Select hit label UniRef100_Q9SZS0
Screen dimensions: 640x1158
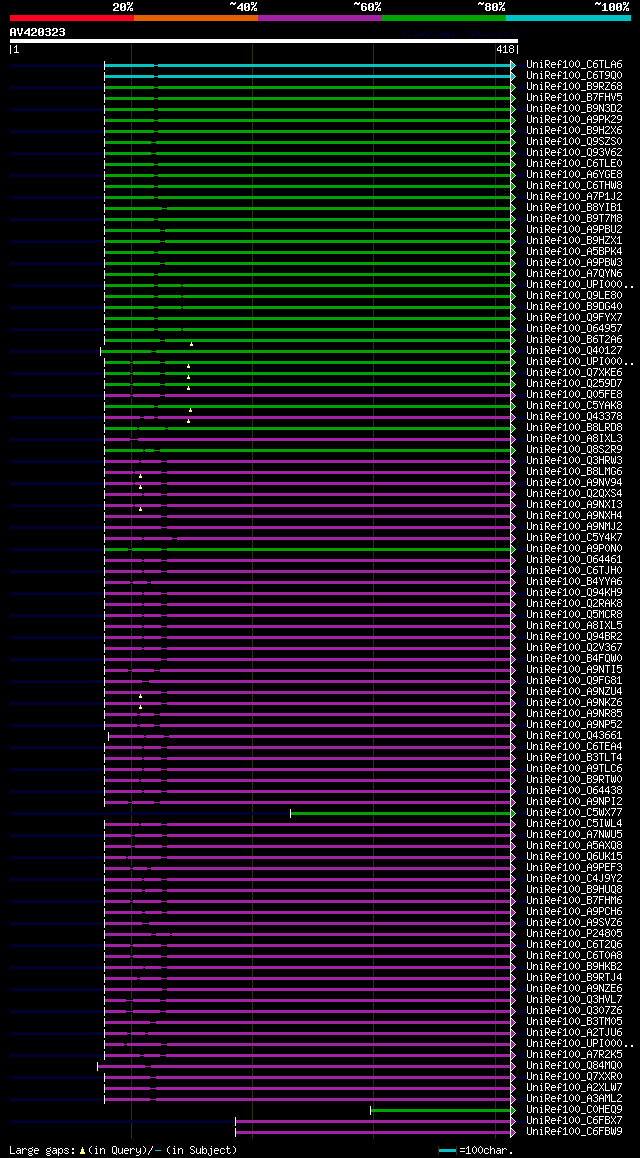tap(574, 142)
